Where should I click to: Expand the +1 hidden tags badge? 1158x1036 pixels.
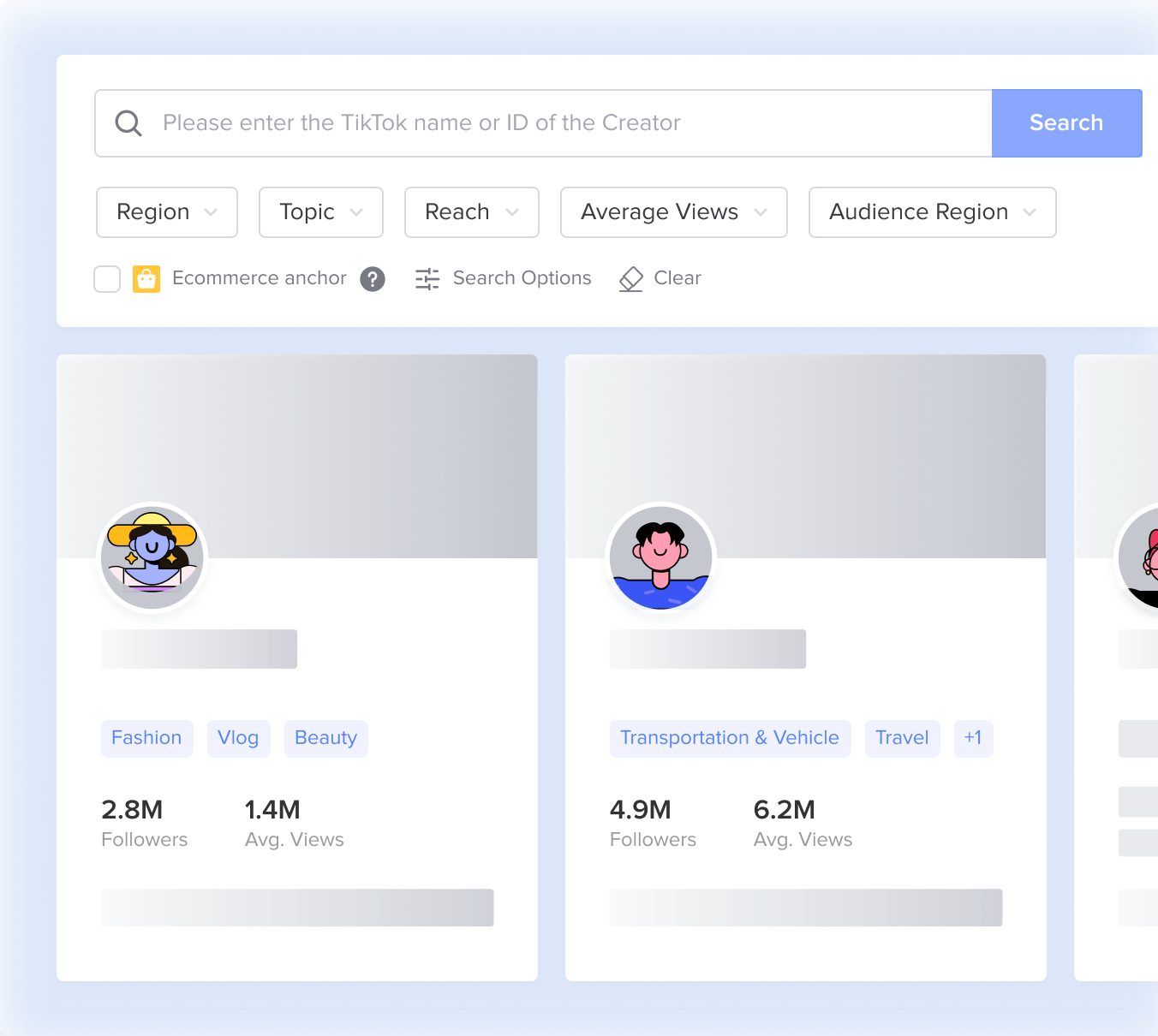pyautogui.click(x=973, y=737)
